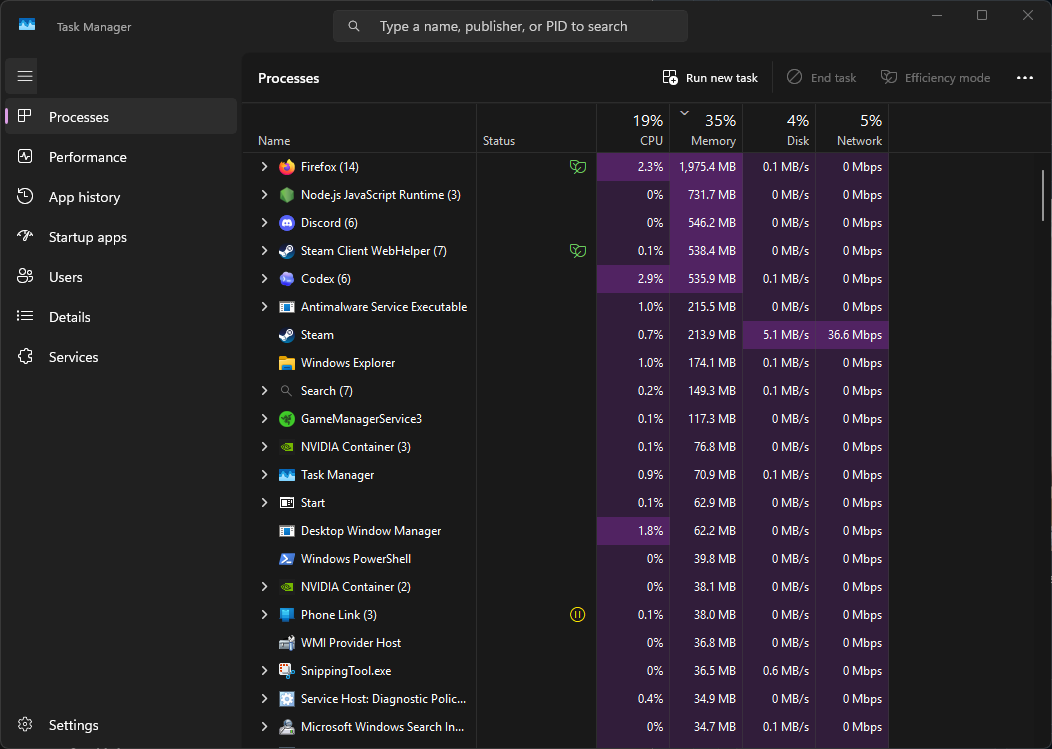
Task: Go to Startup apps page
Action: coord(121,237)
